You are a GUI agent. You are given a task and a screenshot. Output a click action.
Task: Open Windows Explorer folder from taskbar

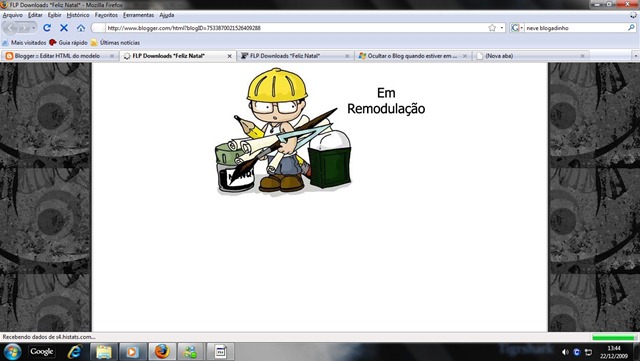104,352
